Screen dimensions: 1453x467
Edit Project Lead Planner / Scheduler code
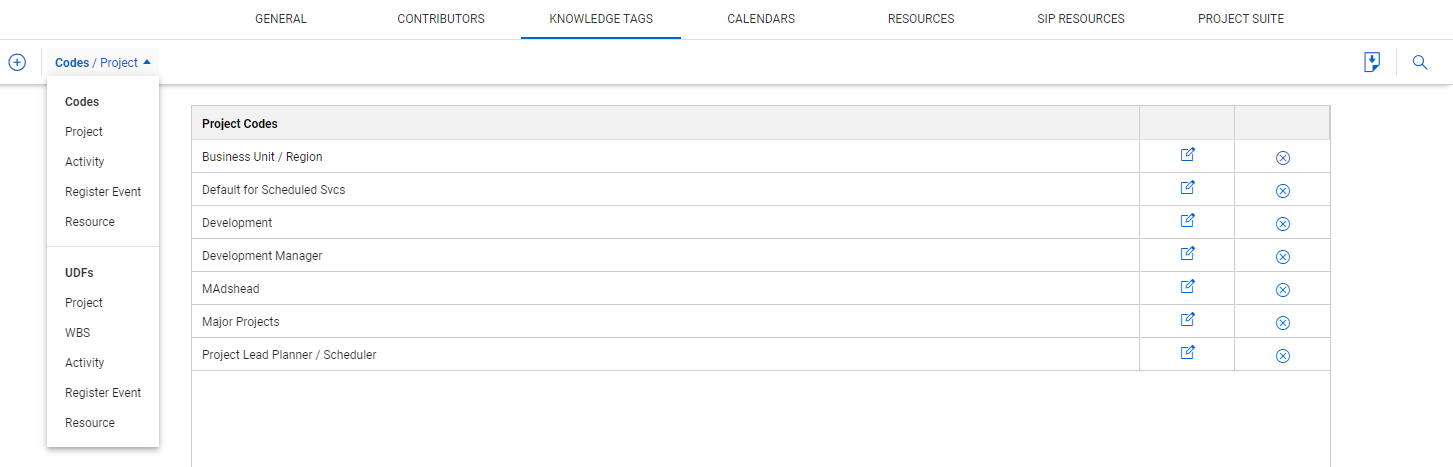point(1187,353)
